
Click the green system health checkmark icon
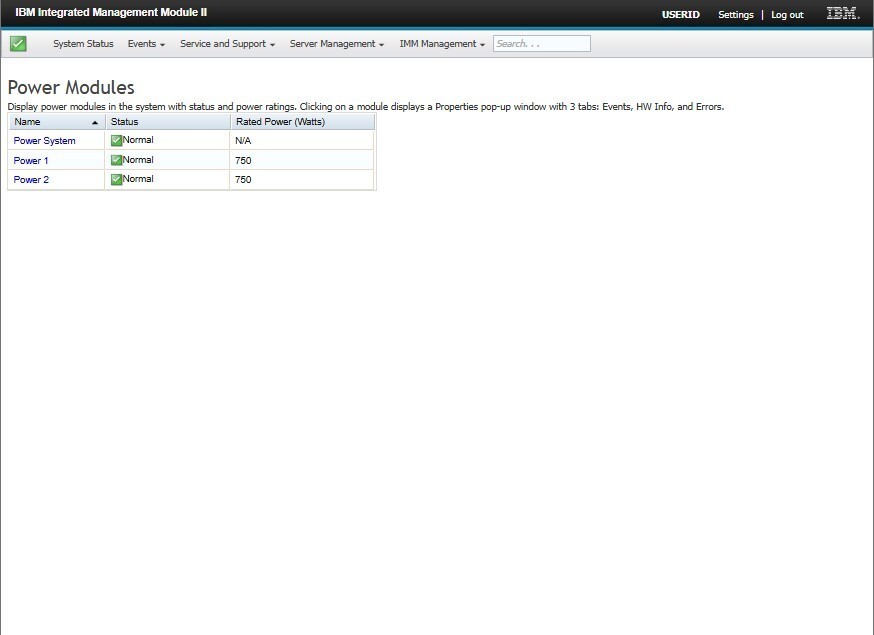tap(18, 43)
